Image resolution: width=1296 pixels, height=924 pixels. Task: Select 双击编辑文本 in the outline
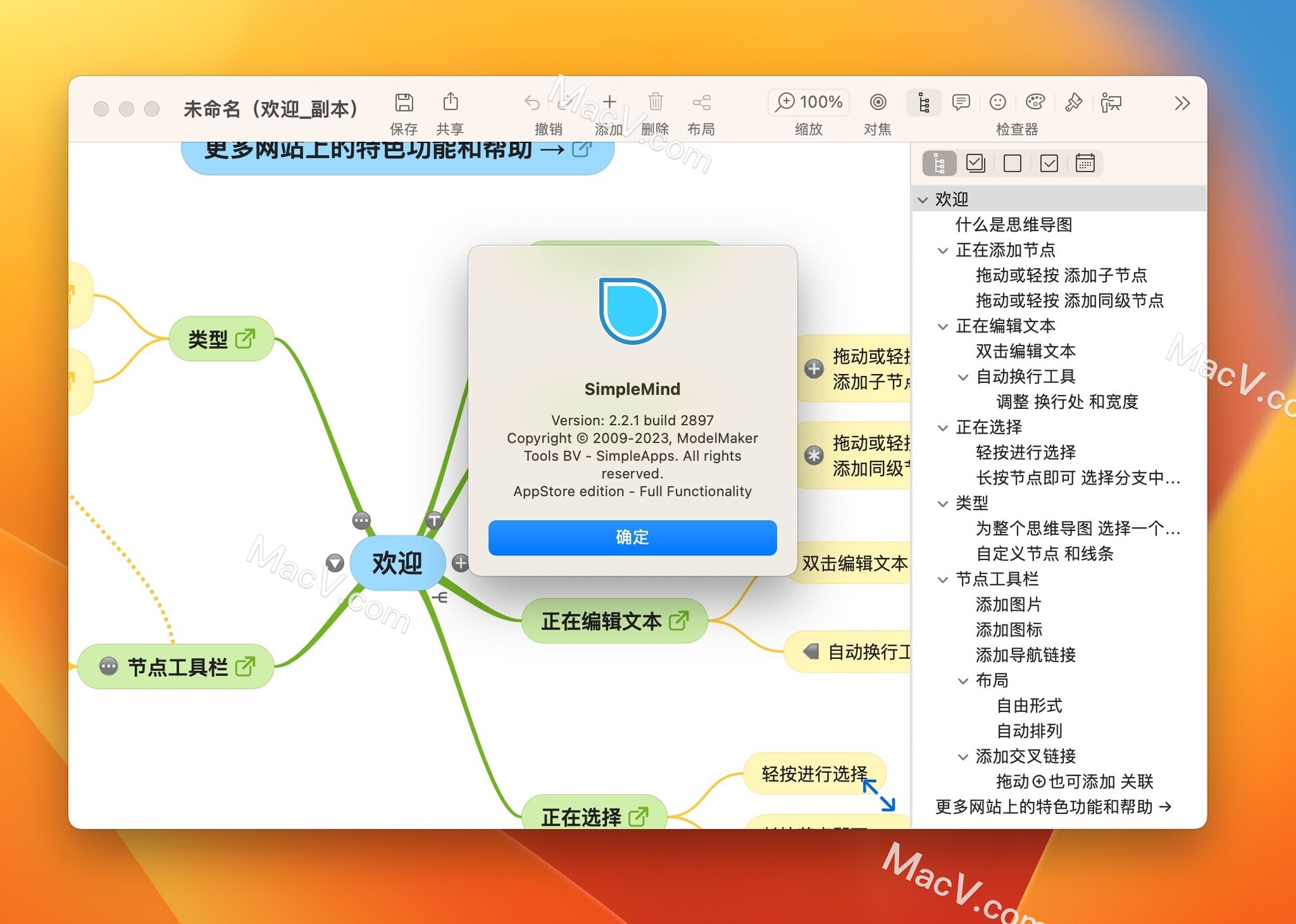point(1025,352)
